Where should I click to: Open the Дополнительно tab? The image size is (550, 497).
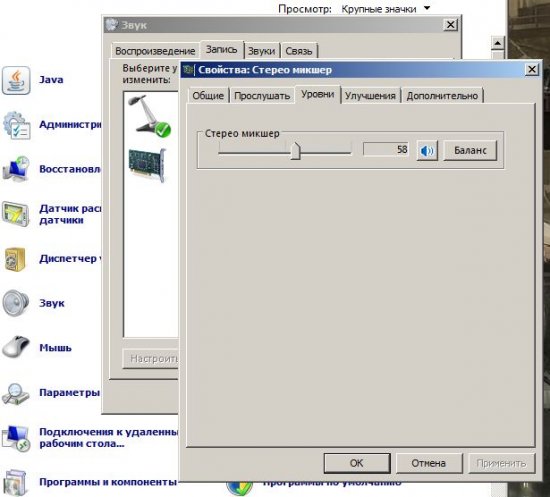[x=442, y=96]
